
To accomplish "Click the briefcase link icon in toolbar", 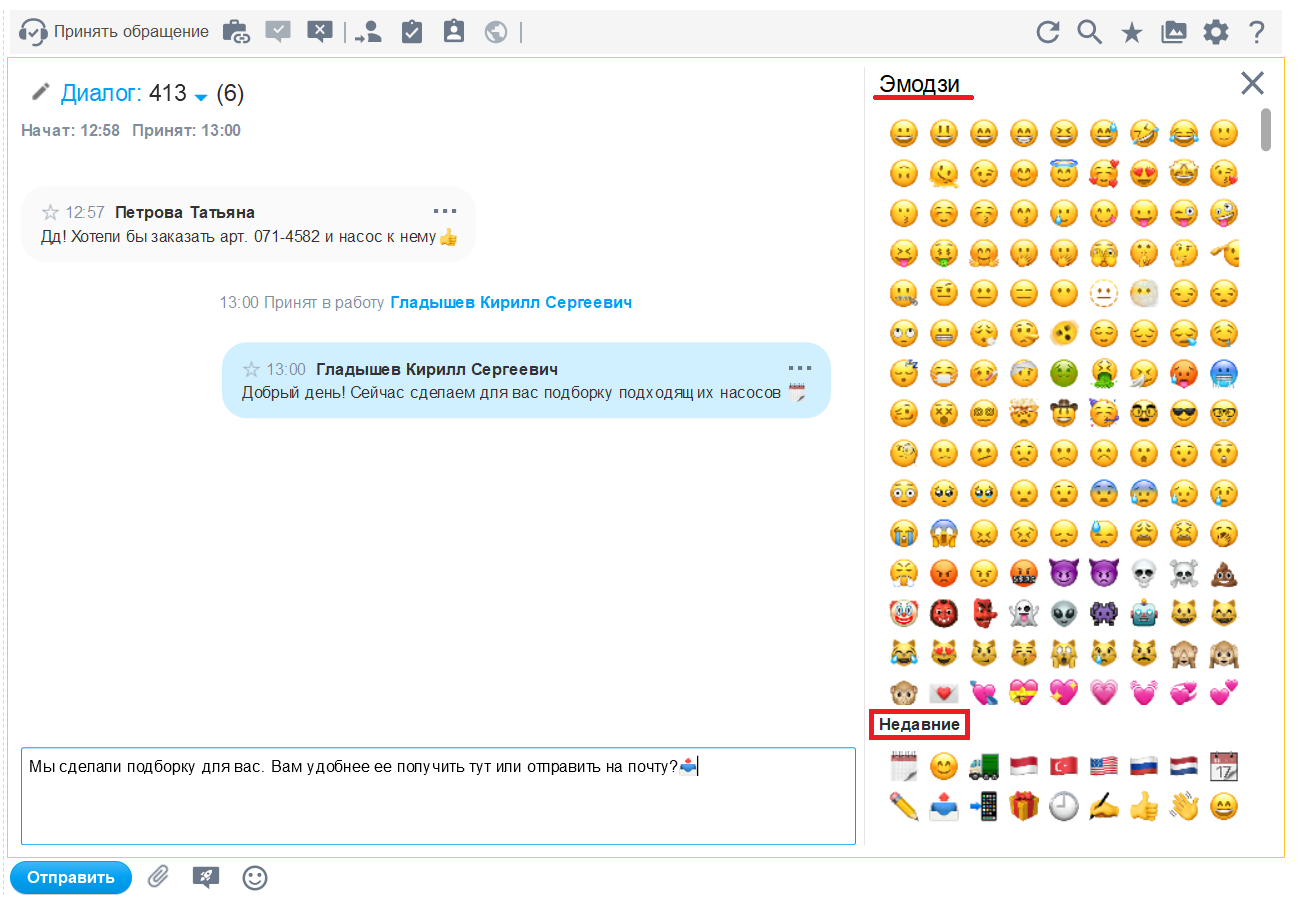I will [235, 32].
